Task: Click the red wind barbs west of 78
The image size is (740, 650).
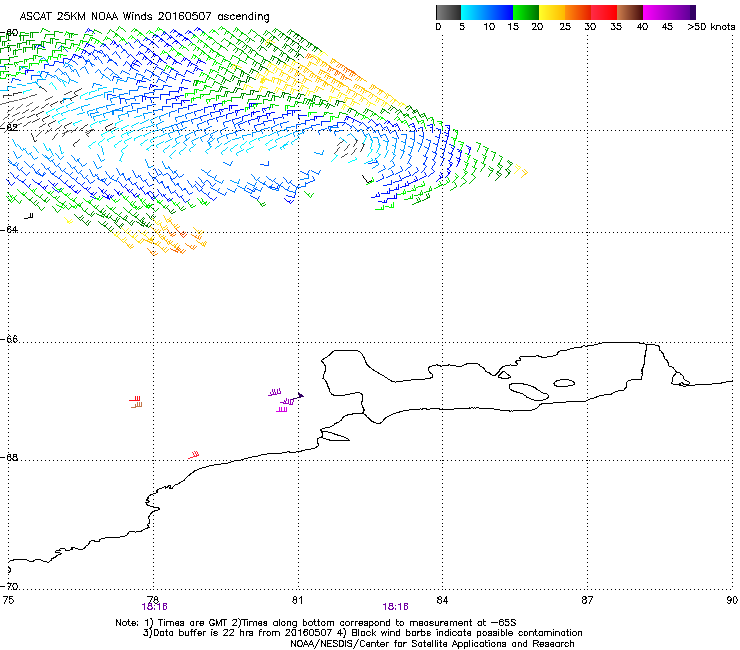Action: point(135,402)
